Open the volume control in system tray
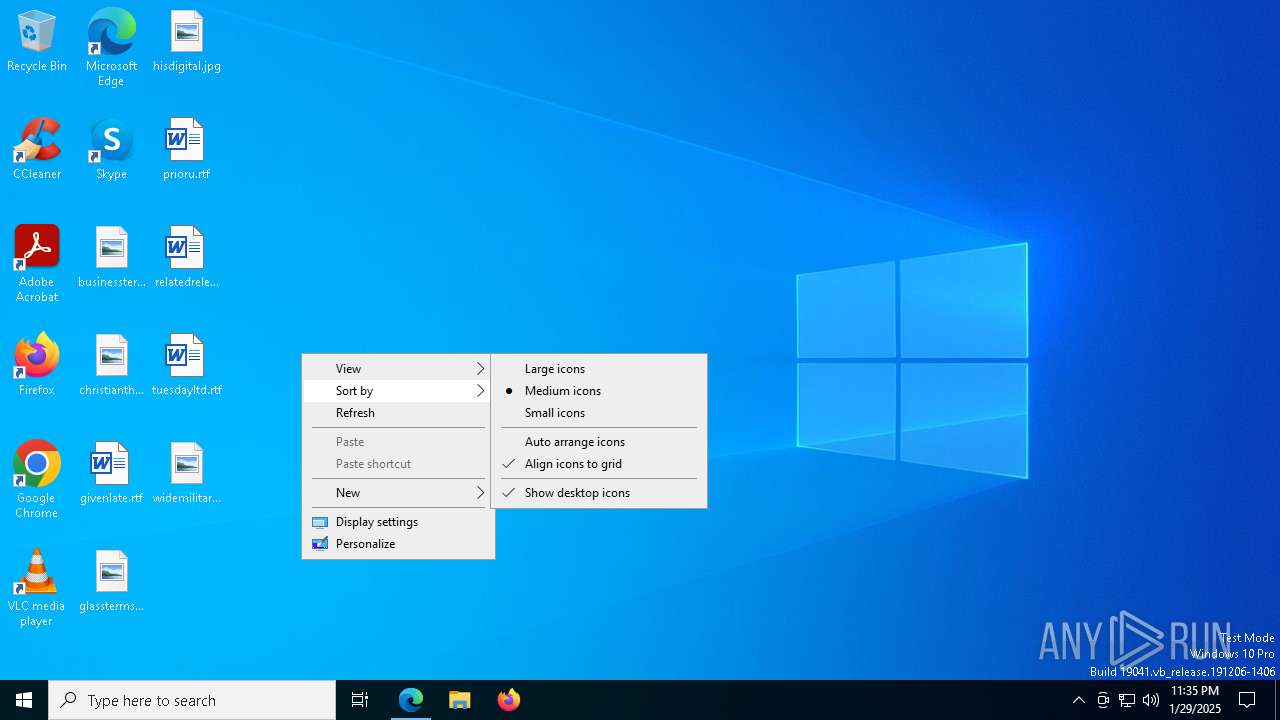1280x720 pixels. click(1151, 700)
